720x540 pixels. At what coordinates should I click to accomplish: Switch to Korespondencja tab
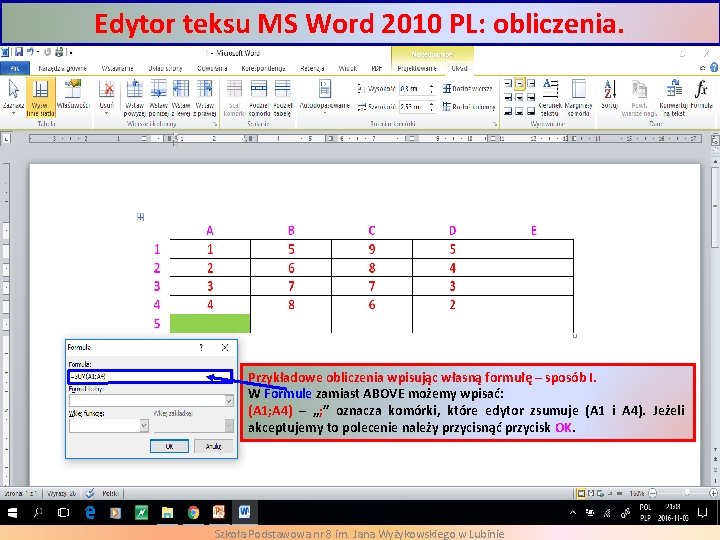coord(264,68)
